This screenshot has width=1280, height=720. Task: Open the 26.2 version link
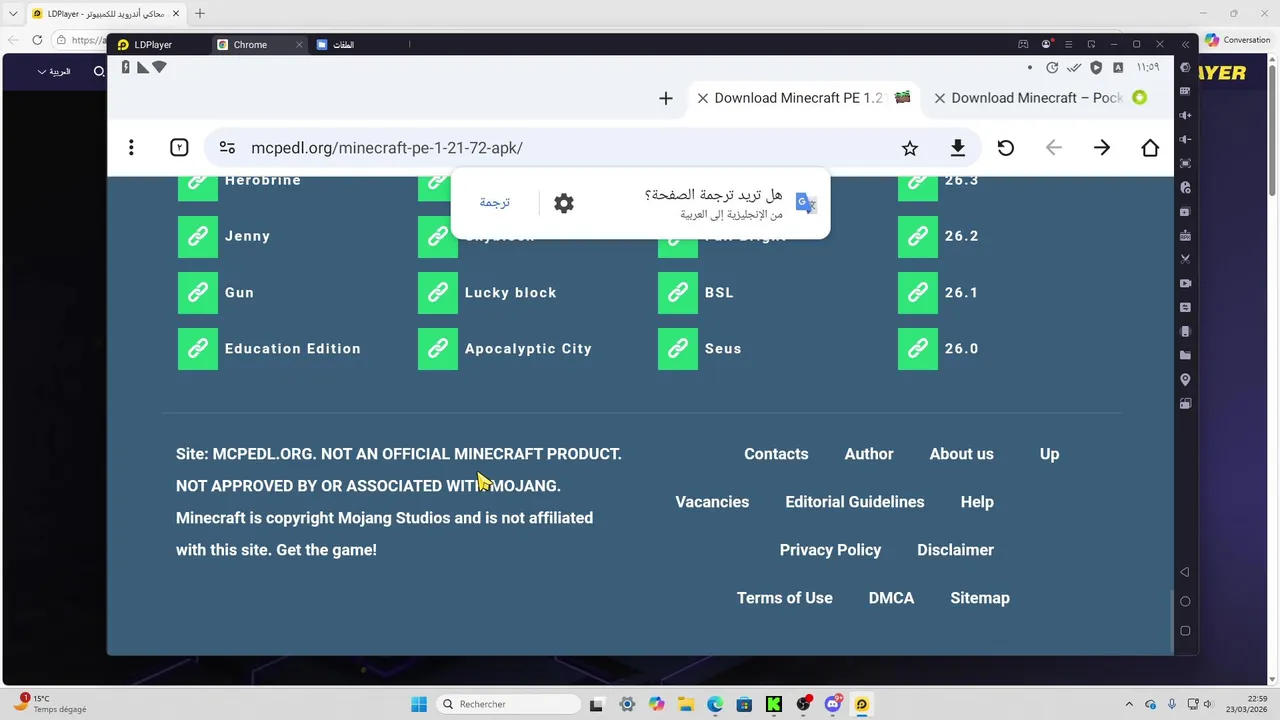961,236
